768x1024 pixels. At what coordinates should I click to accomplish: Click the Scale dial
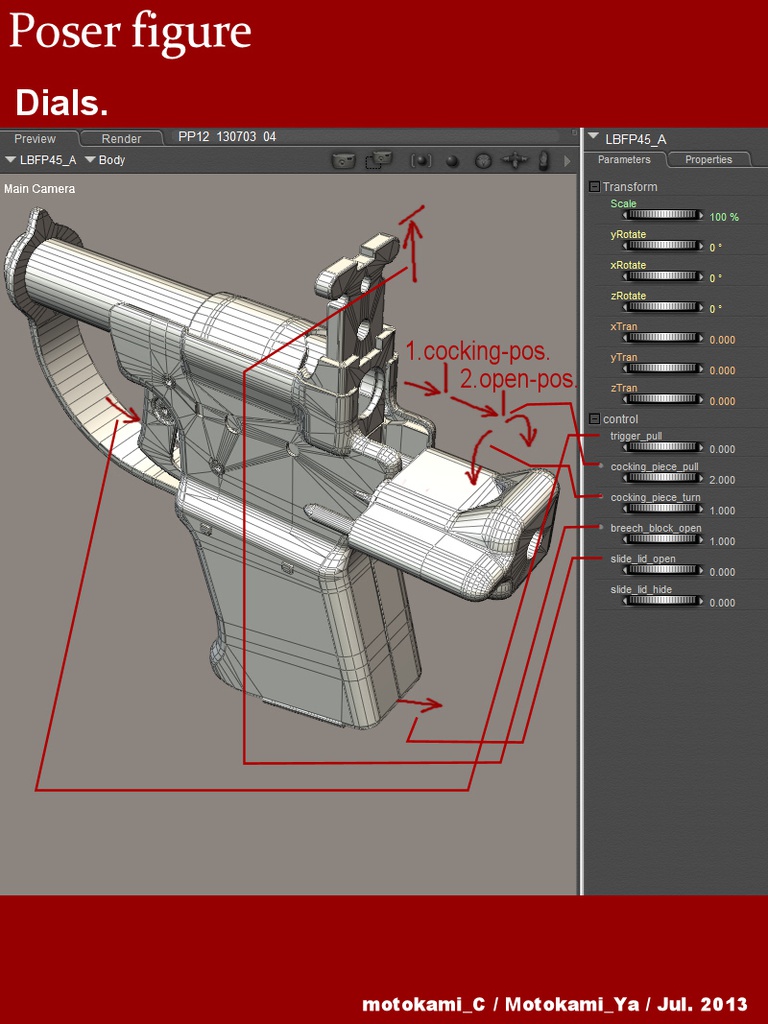(x=663, y=215)
